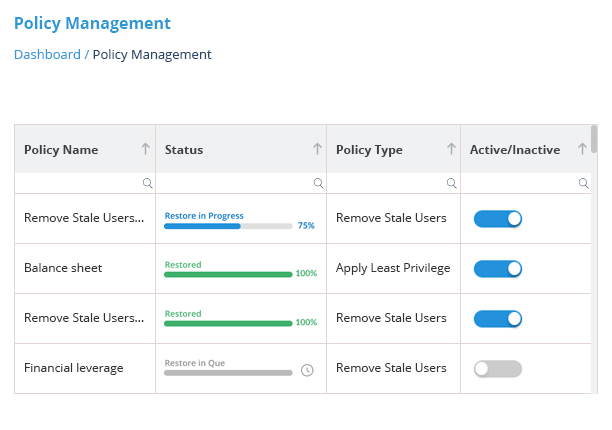Select the Financial leverage policy name
Screen dimensions: 612x430
click(73, 368)
